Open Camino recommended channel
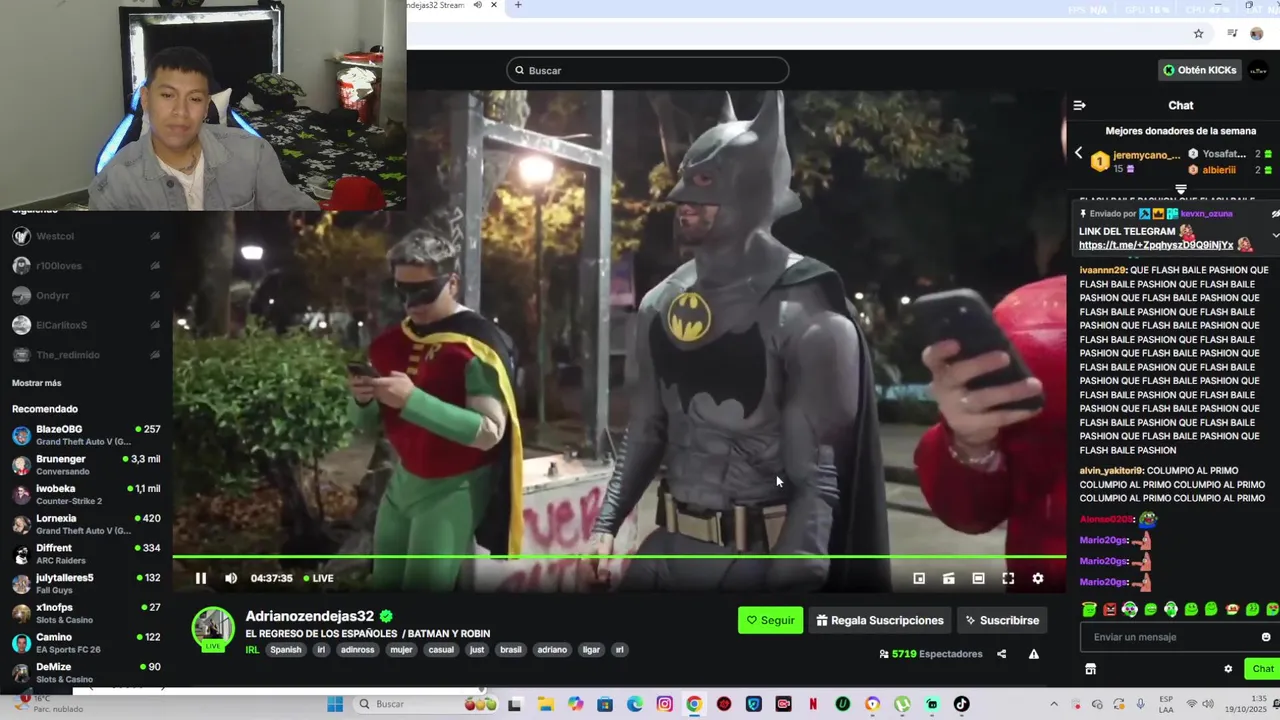 [86, 643]
